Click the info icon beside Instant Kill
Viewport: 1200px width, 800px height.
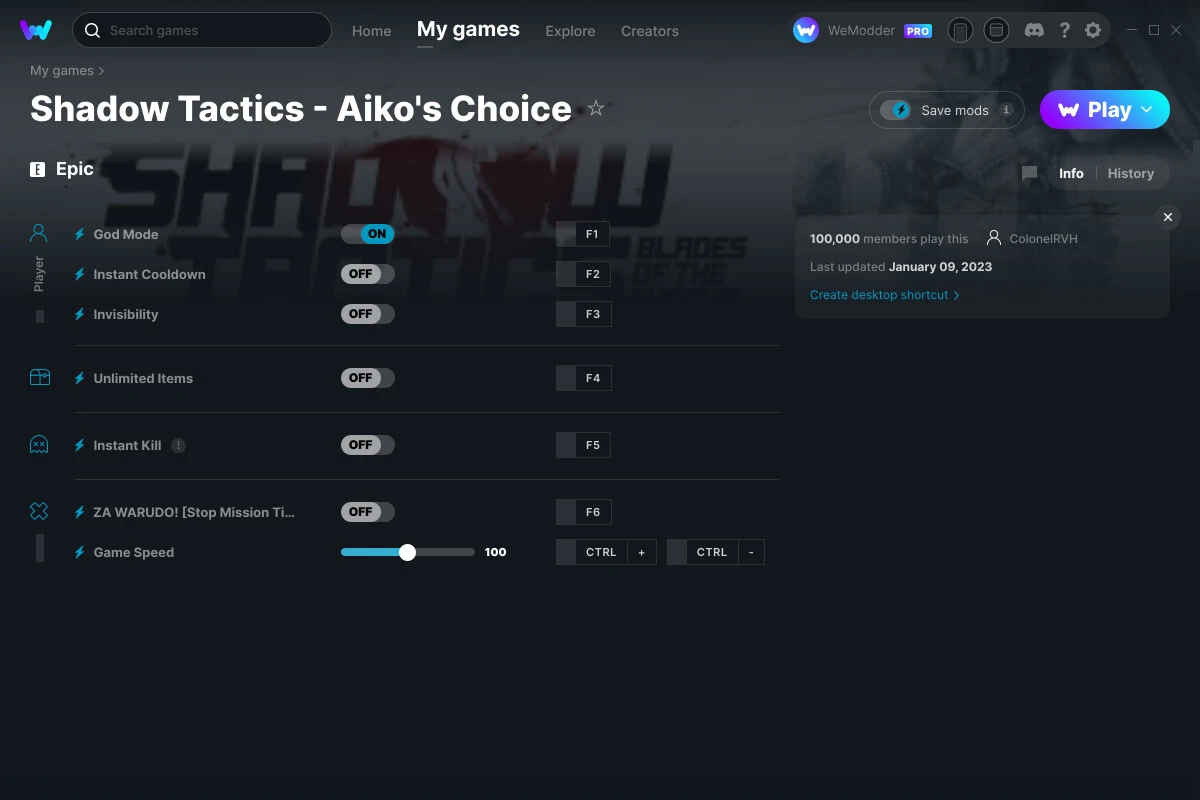click(x=178, y=445)
